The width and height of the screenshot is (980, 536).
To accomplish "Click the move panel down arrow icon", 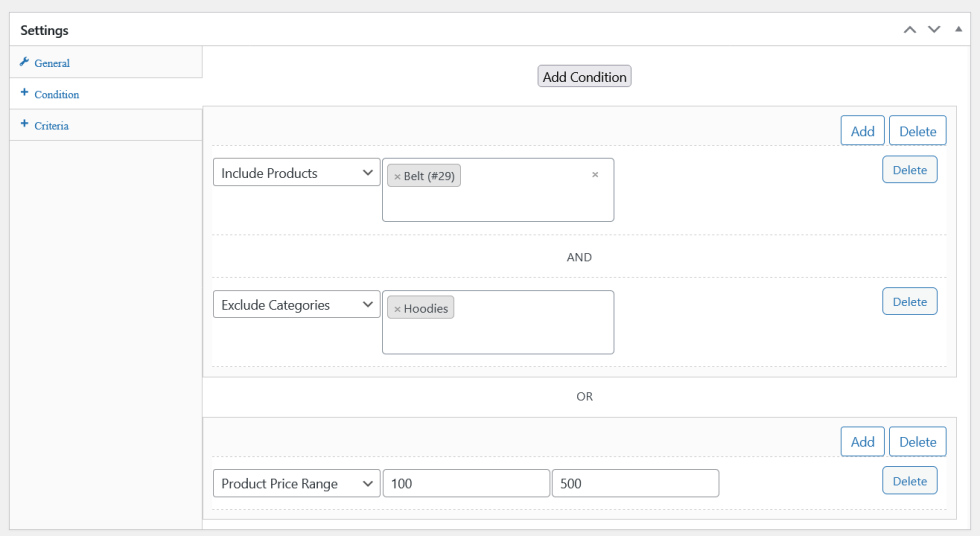I will pos(934,30).
